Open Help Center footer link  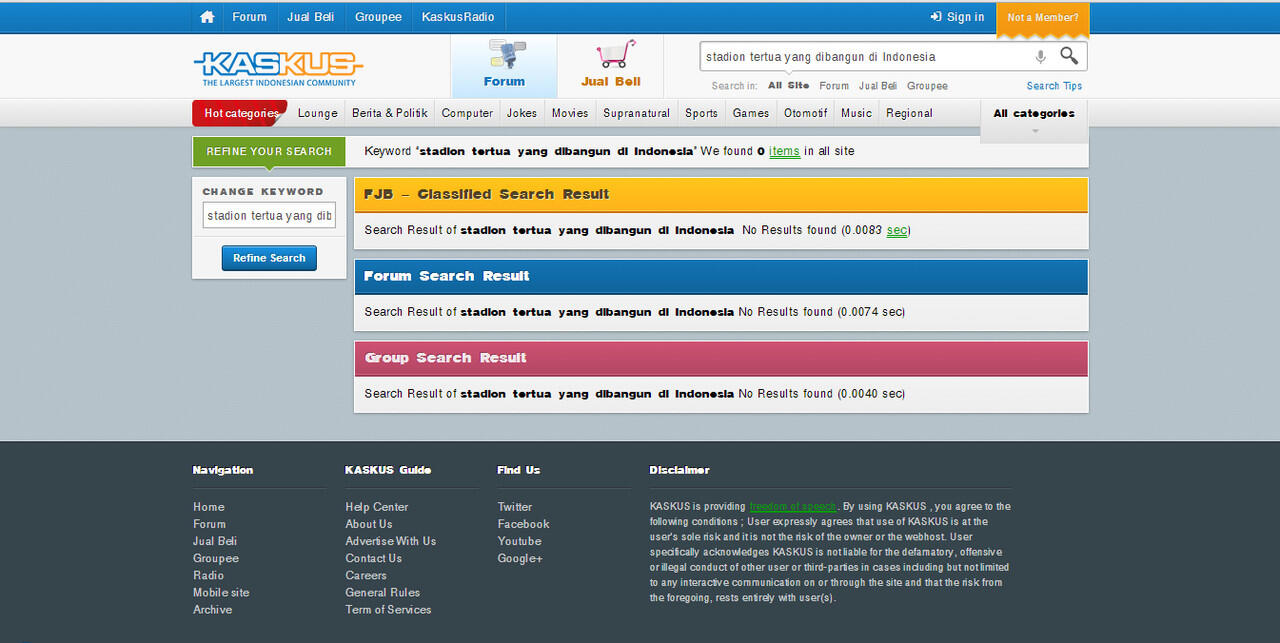point(377,507)
